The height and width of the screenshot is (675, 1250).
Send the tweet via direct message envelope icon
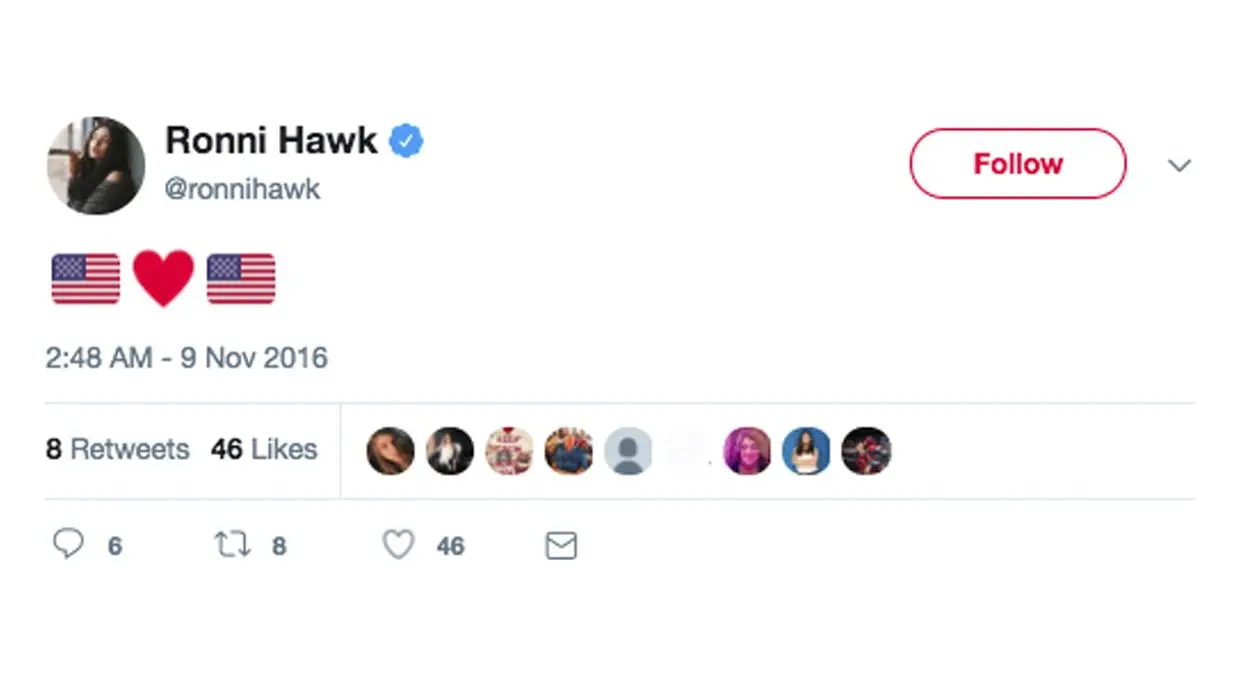coord(561,545)
